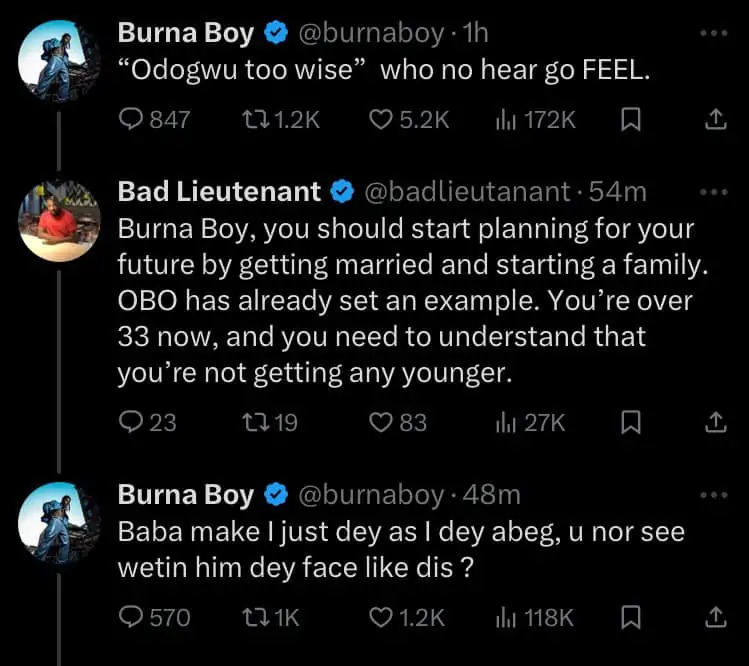Bookmark Bad Lieutenant's tweet

[631, 423]
